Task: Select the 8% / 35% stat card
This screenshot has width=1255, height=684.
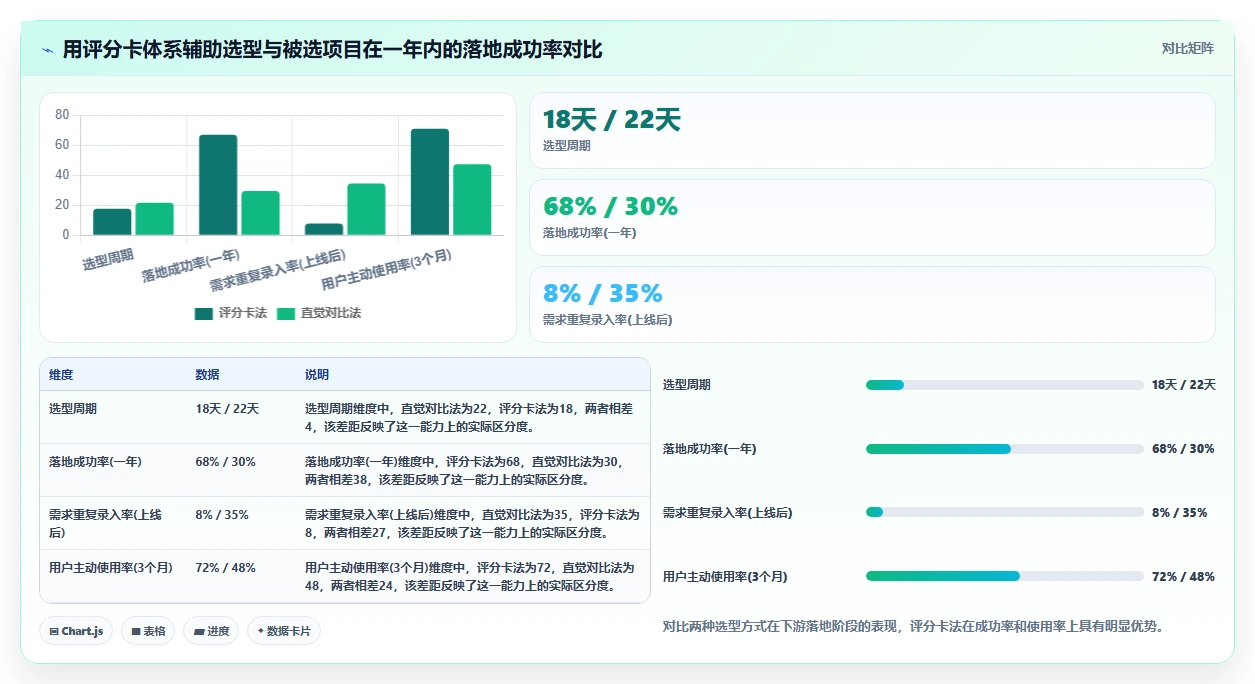Action: (872, 305)
